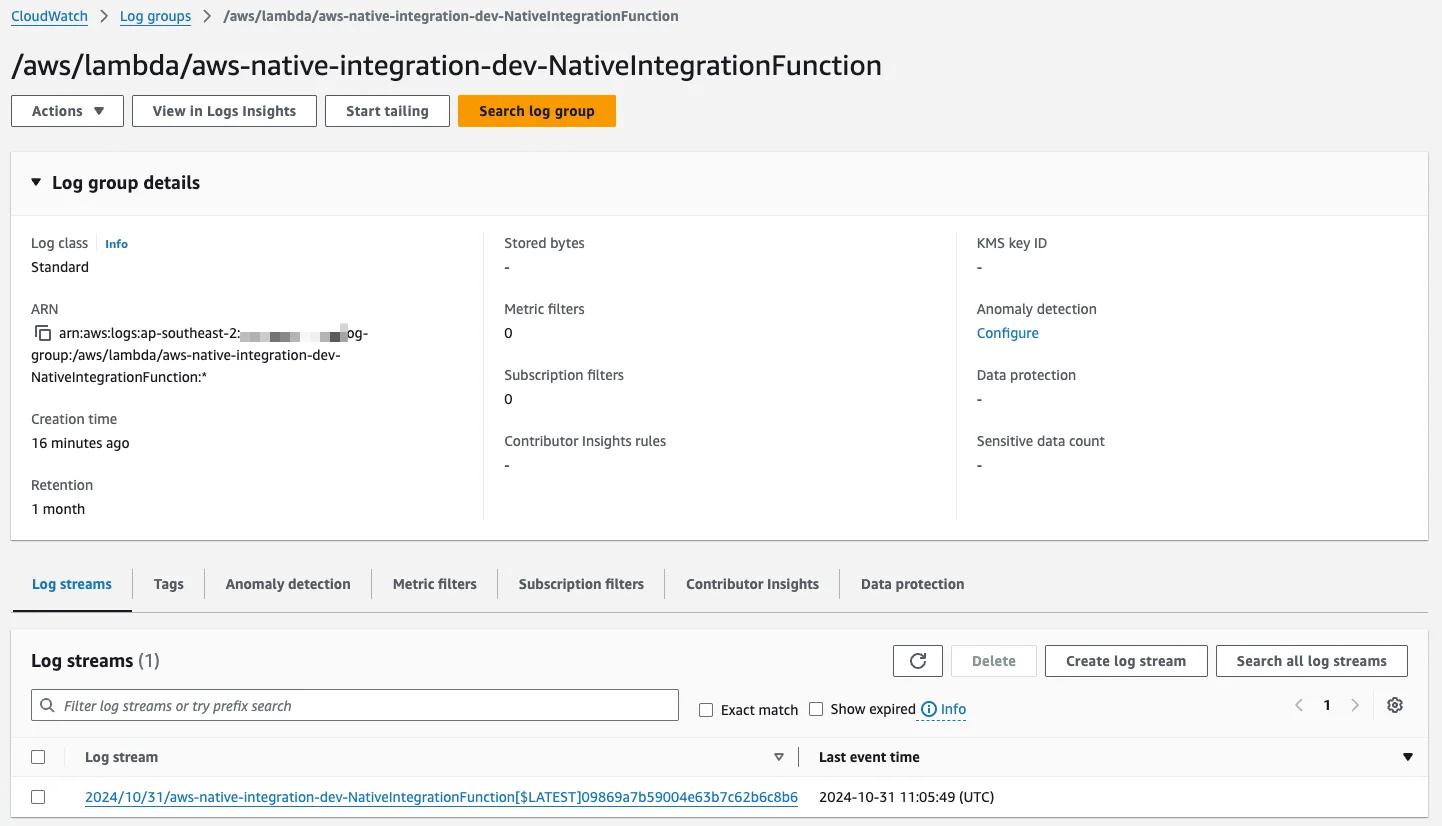Screen dimensions: 1442x826
Task: Open the Anomaly detection tab
Action: pos(288,584)
